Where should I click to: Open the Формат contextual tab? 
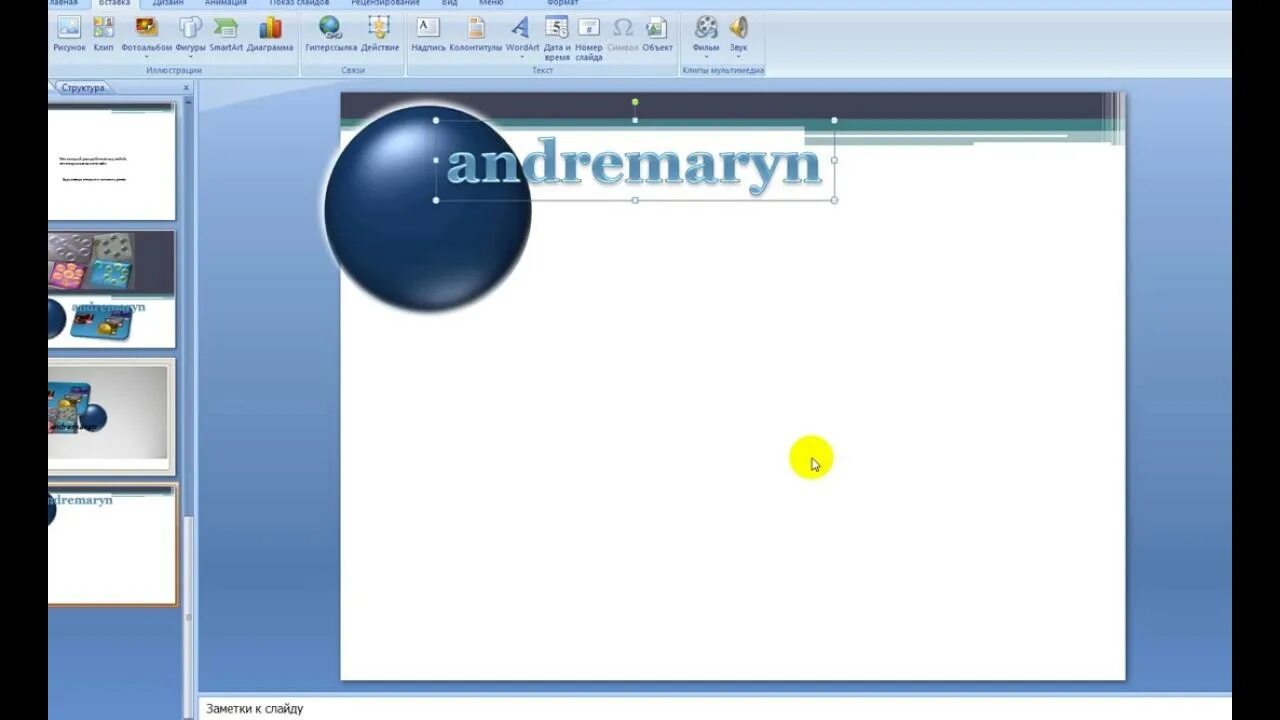563,3
